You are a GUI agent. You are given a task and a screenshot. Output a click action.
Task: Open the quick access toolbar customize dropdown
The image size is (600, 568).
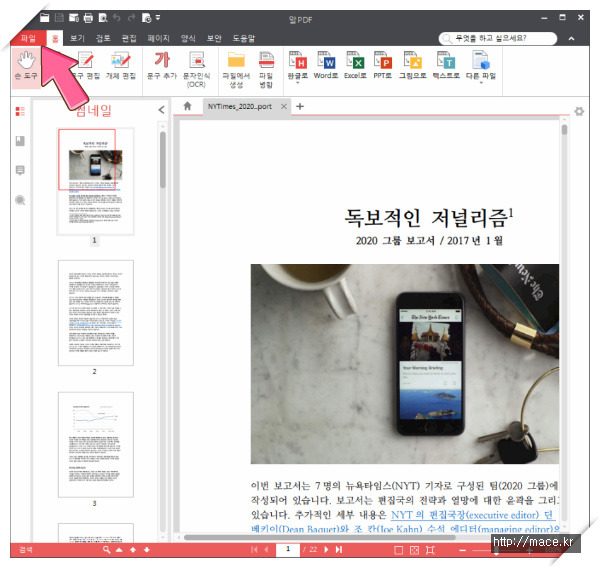158,17
